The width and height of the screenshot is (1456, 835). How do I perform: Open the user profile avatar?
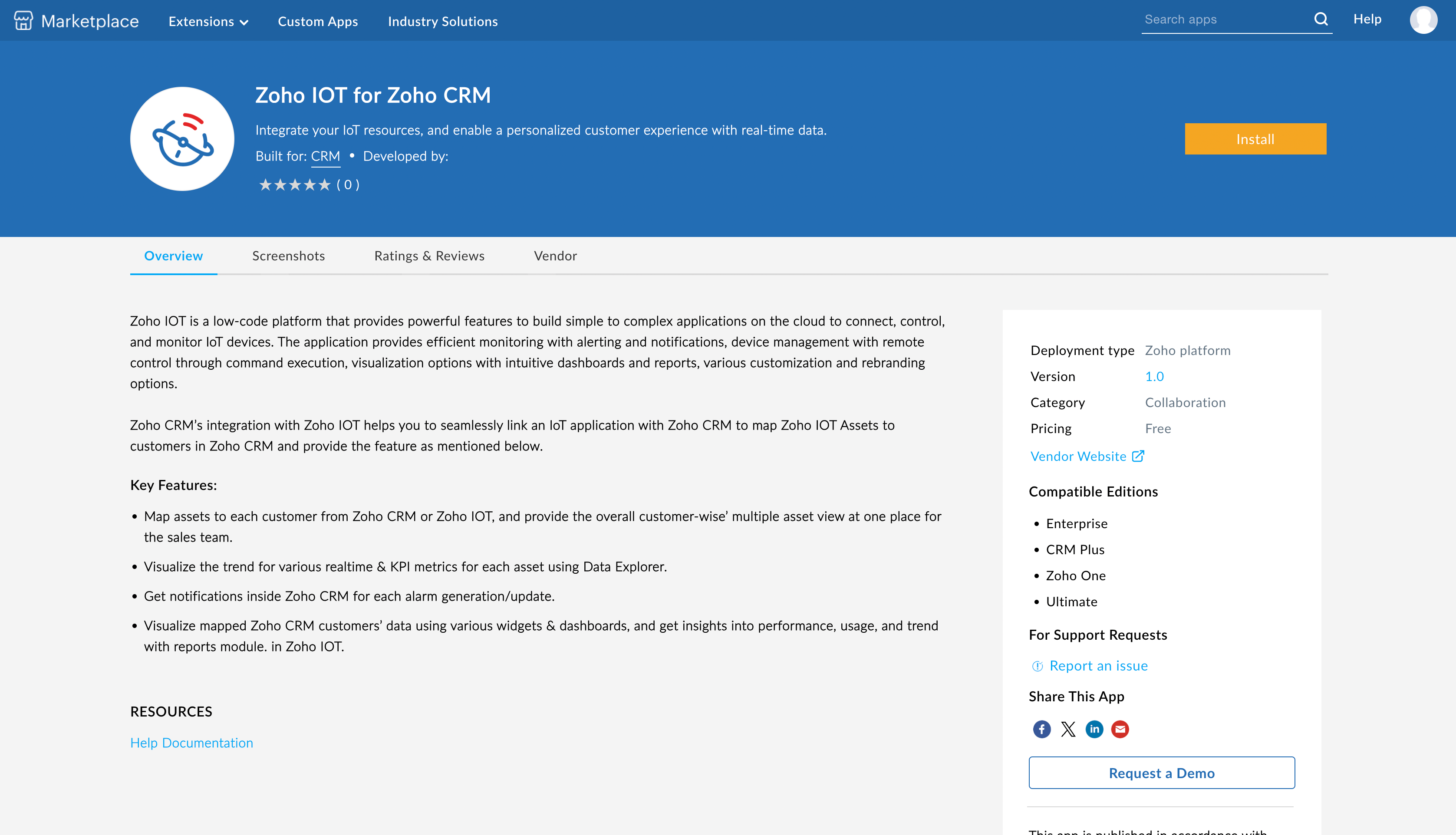click(1423, 20)
